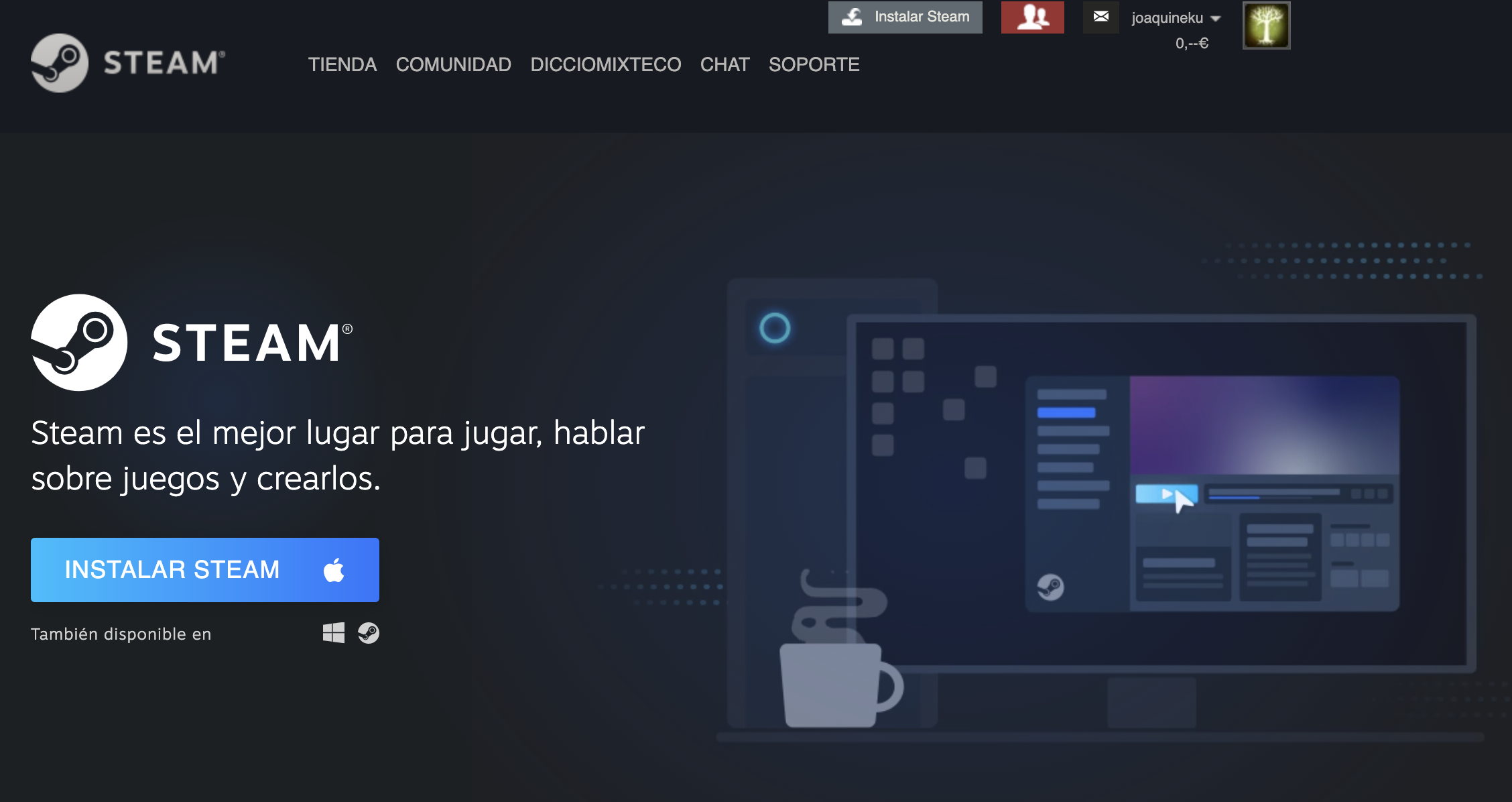Open the COMUNIDAD menu
Viewport: 1512px width, 802px height.
pyautogui.click(x=454, y=64)
